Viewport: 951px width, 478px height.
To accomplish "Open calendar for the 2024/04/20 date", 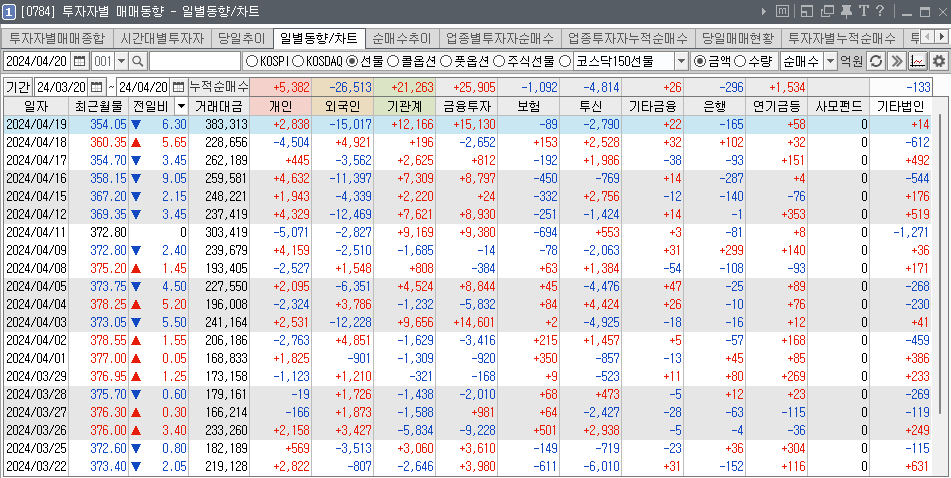I will pyautogui.click(x=79, y=62).
